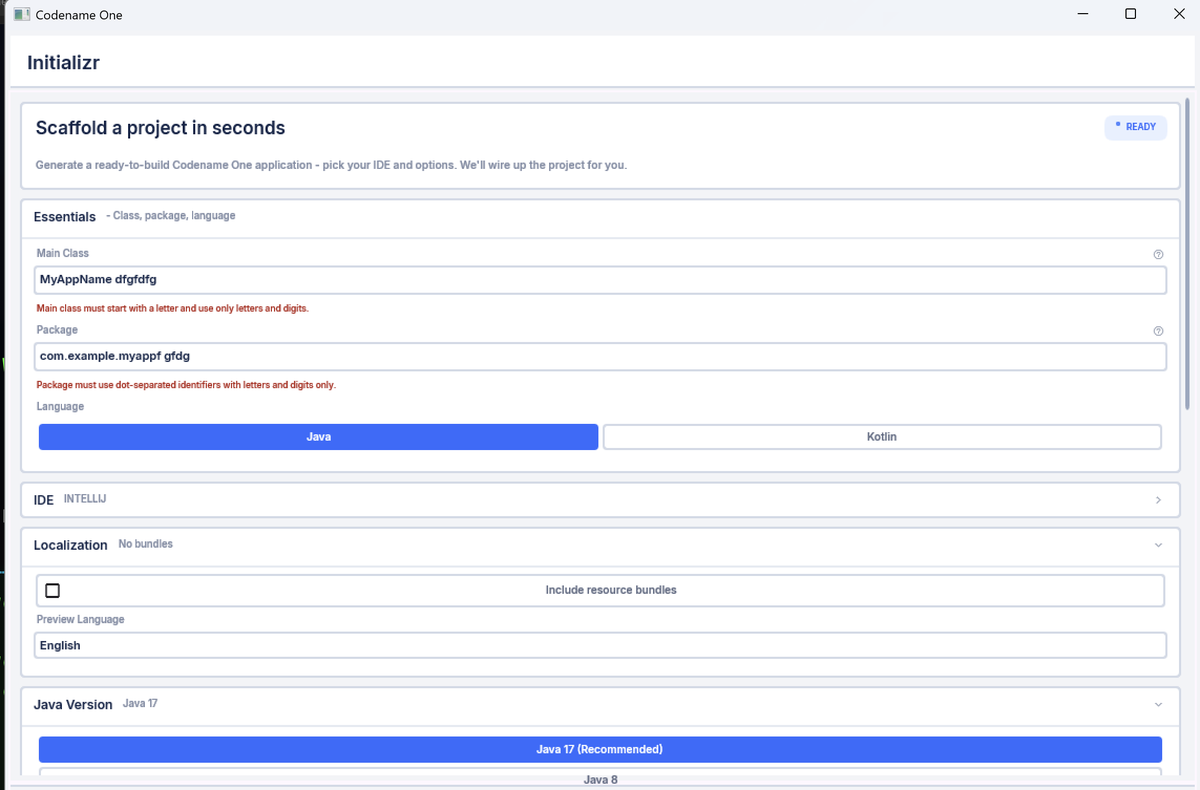This screenshot has width=1200, height=790.
Task: Click the Main Class help icon
Action: 1158,254
